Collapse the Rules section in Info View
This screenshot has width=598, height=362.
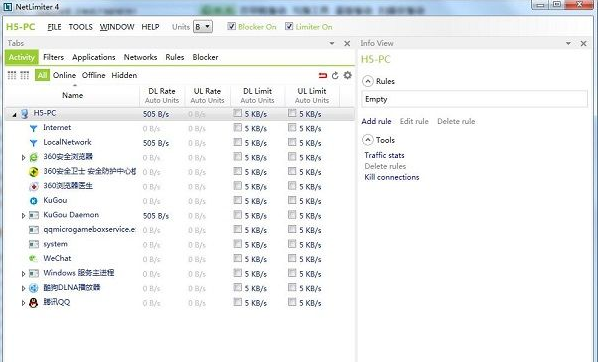(368, 81)
